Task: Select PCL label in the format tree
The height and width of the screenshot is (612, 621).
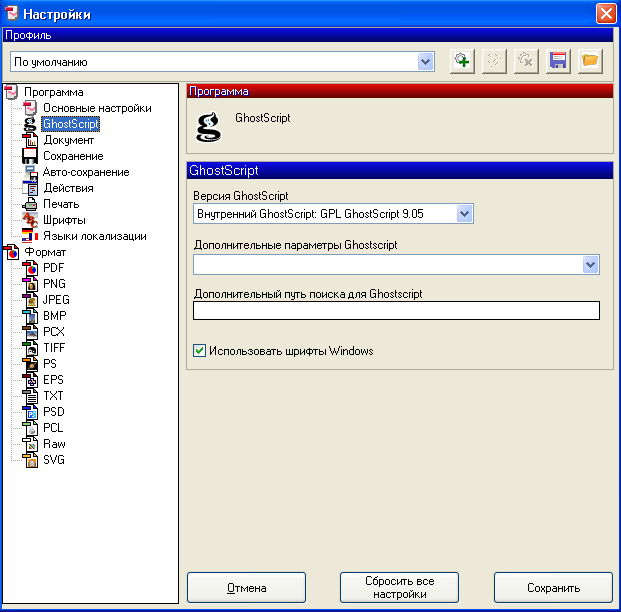Action: 53,428
